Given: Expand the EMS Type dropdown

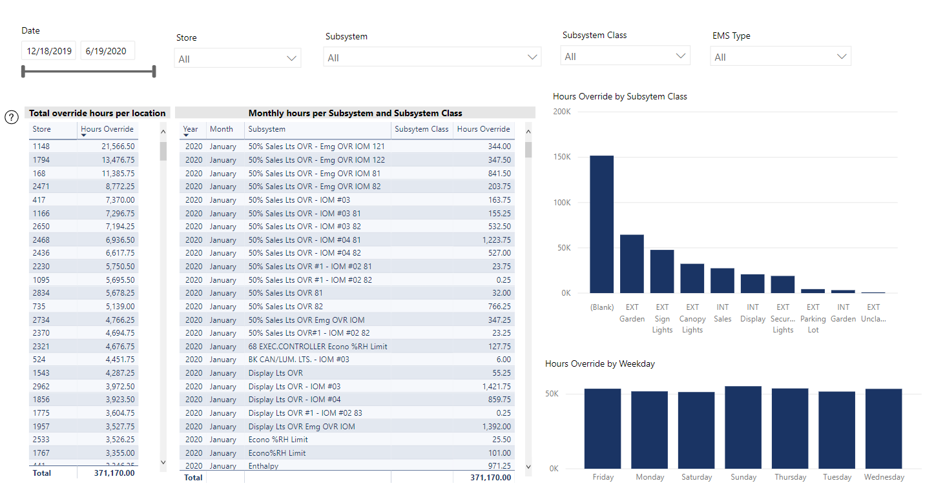Looking at the screenshot, I should click(x=780, y=57).
